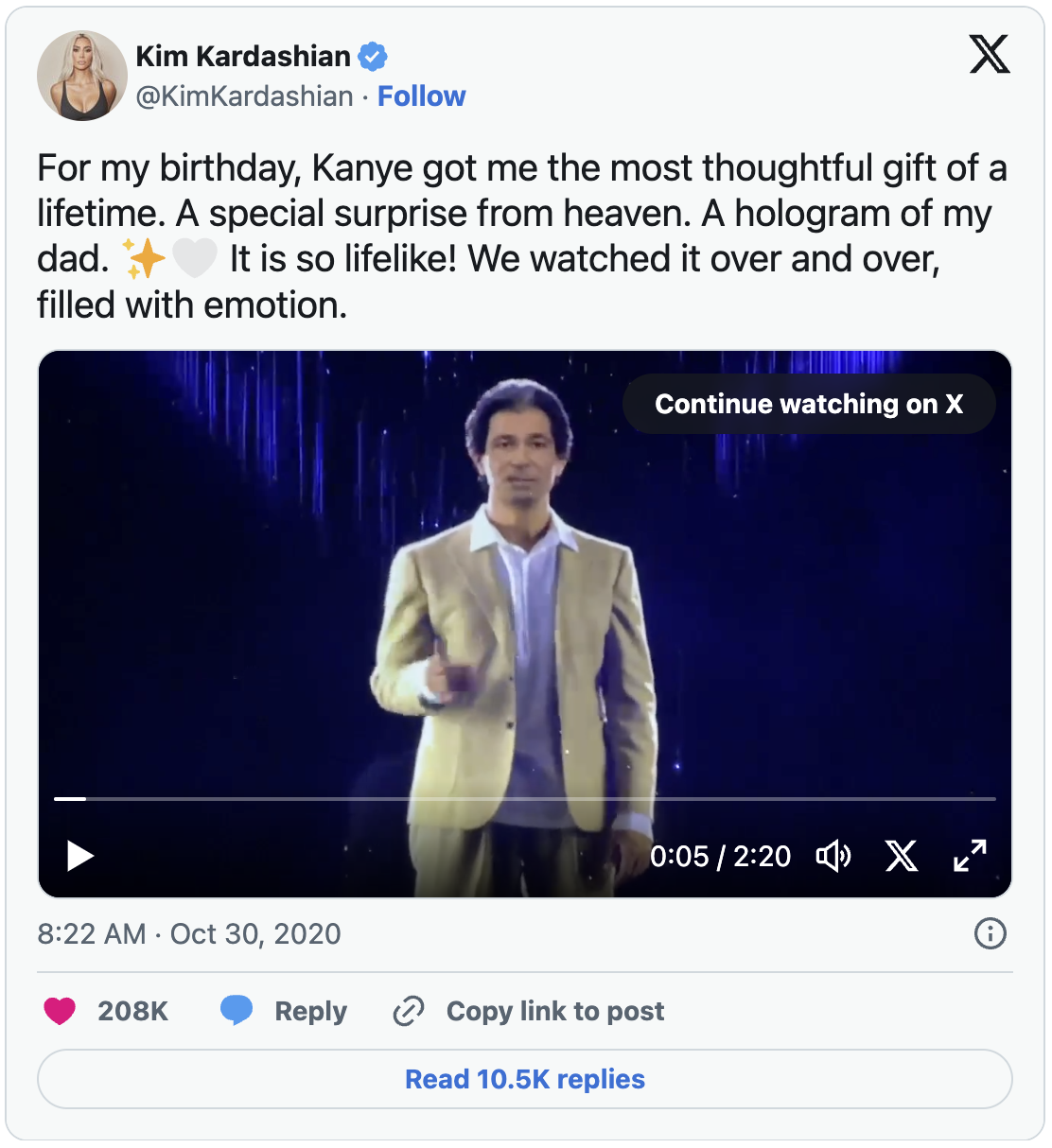
Task: Click the video time display 0:05 / 2:20
Action: point(720,857)
